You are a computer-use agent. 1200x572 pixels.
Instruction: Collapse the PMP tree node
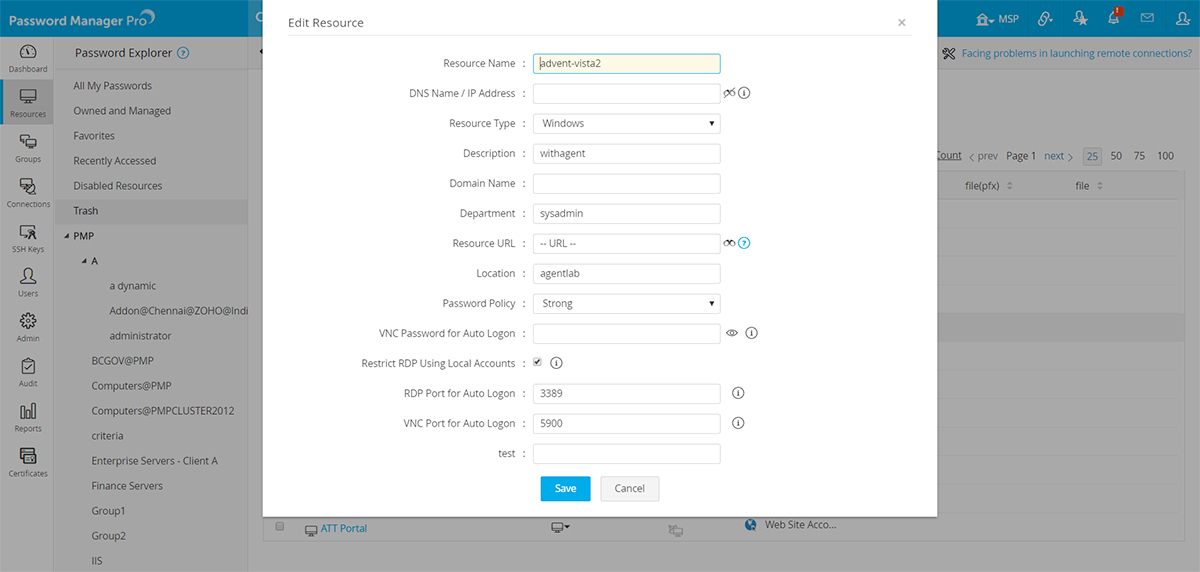(66, 236)
